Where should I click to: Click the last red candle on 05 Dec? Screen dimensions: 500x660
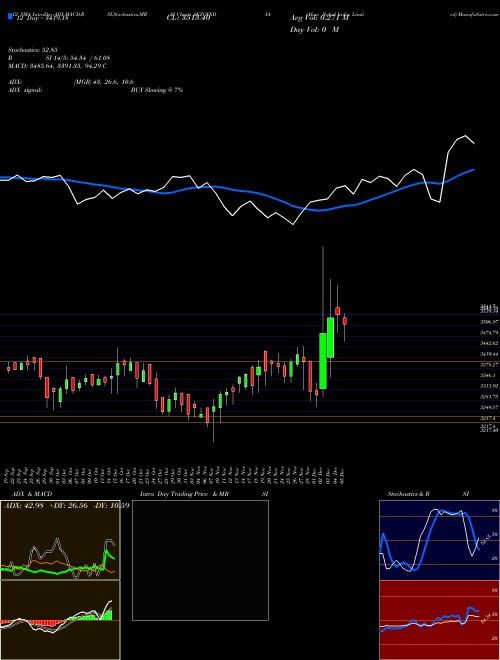tap(345, 321)
